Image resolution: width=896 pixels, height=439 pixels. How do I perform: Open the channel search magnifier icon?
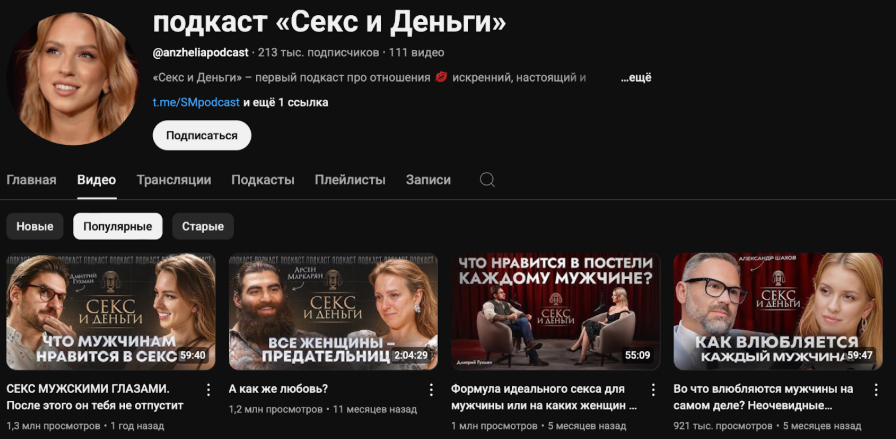pyautogui.click(x=487, y=180)
